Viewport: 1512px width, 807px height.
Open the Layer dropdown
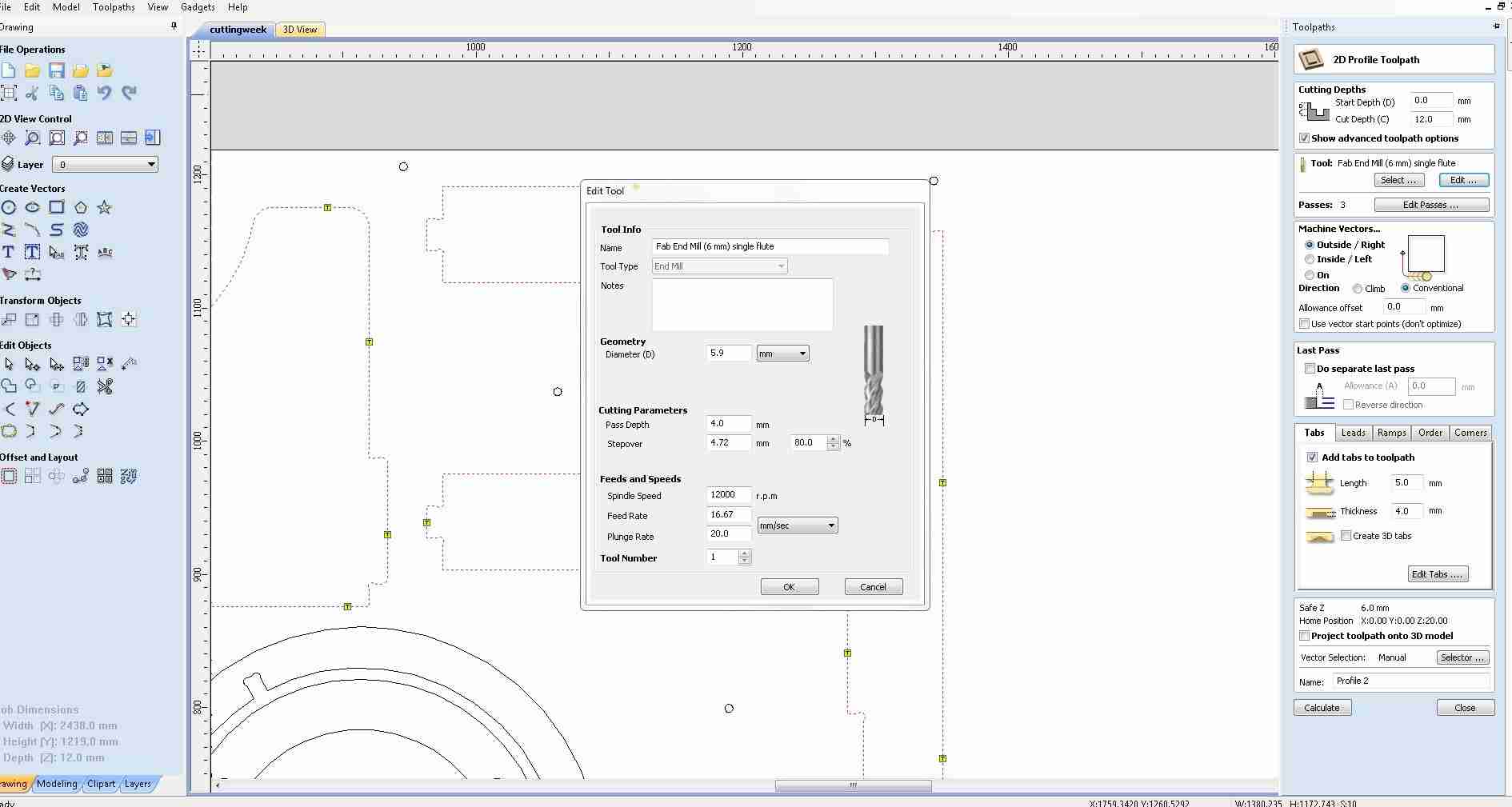(x=105, y=165)
